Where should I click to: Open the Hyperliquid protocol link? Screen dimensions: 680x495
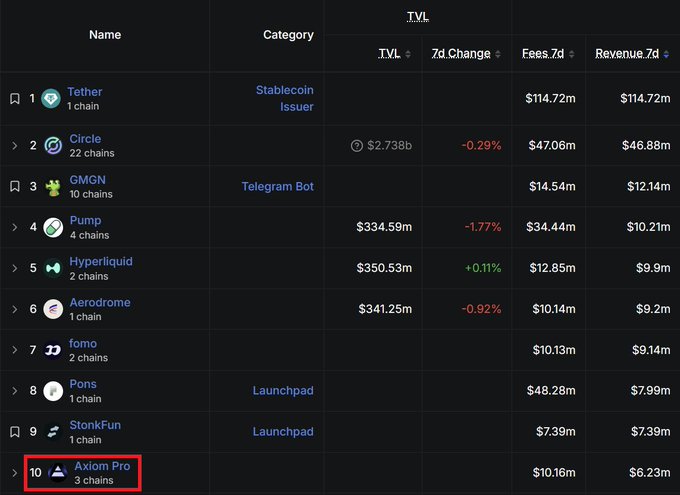(x=101, y=261)
